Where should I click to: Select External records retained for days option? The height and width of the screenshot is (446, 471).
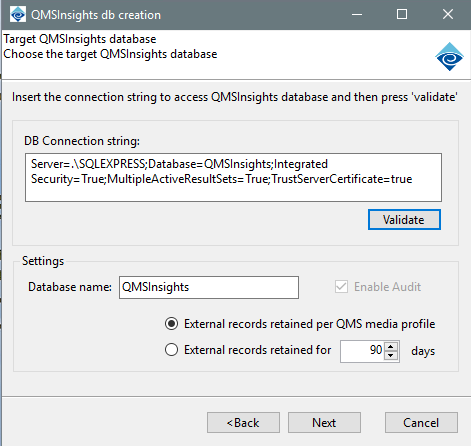click(172, 350)
